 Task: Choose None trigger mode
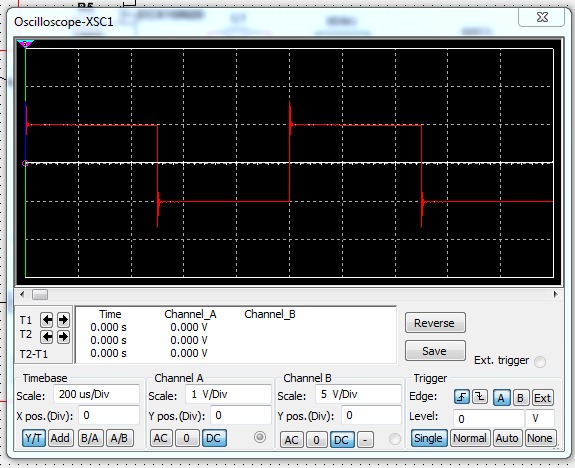click(x=540, y=438)
